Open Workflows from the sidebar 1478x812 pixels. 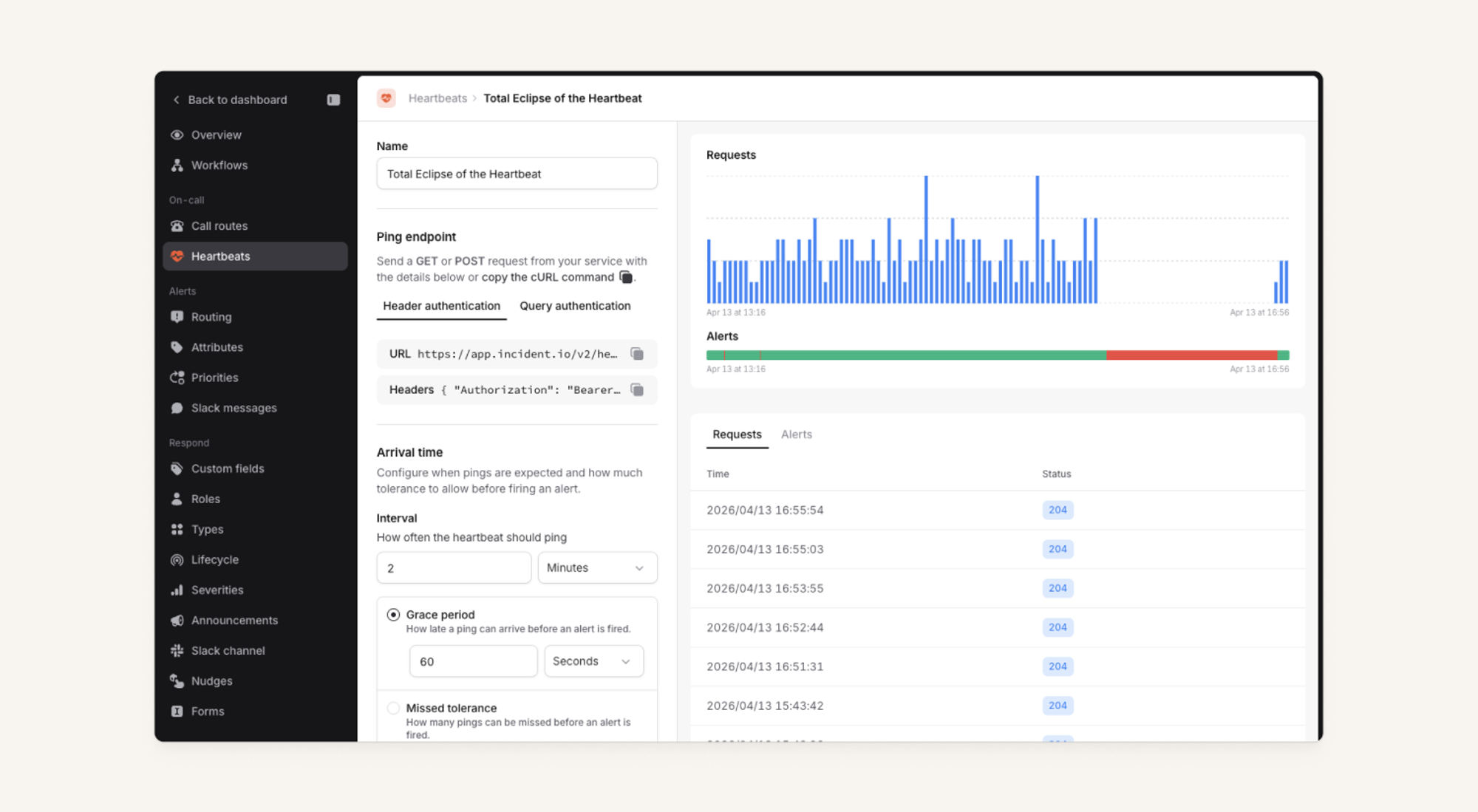[219, 166]
